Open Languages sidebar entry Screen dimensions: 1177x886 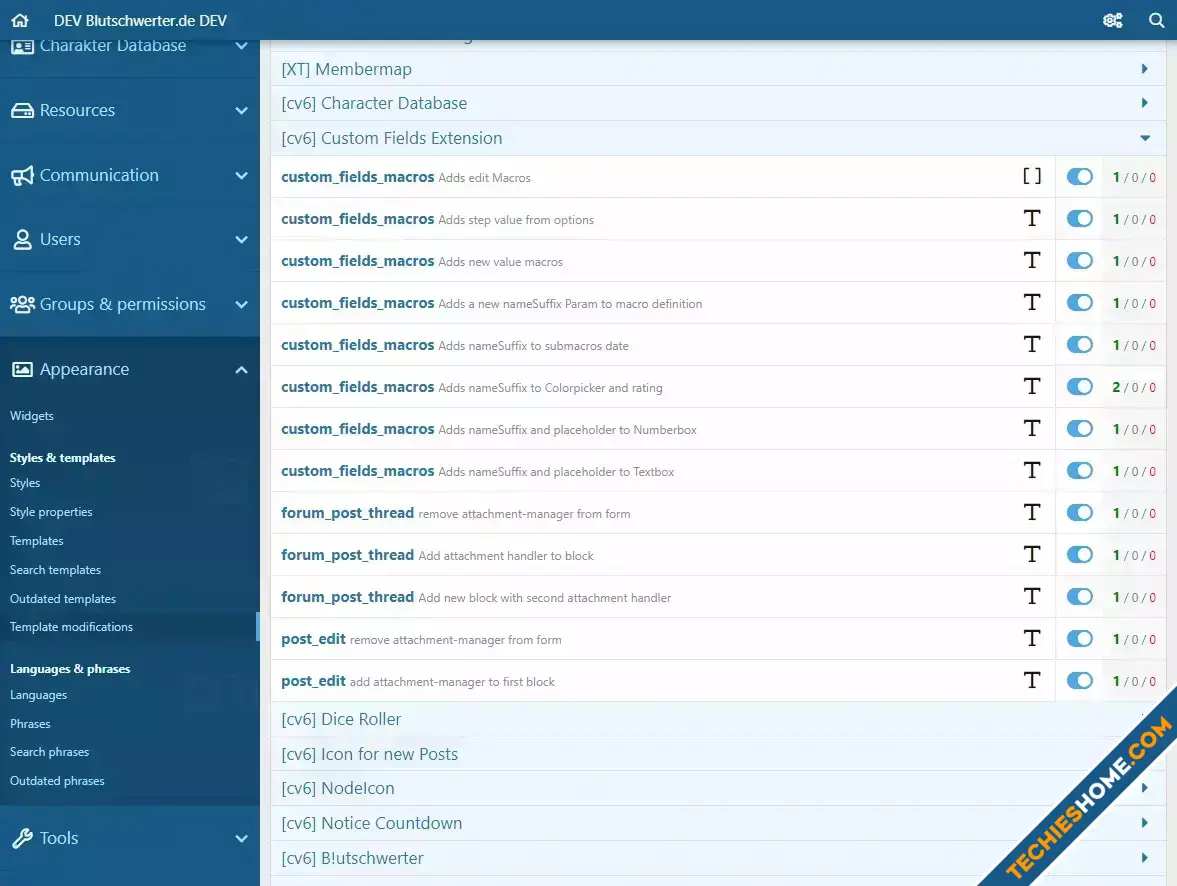point(38,695)
